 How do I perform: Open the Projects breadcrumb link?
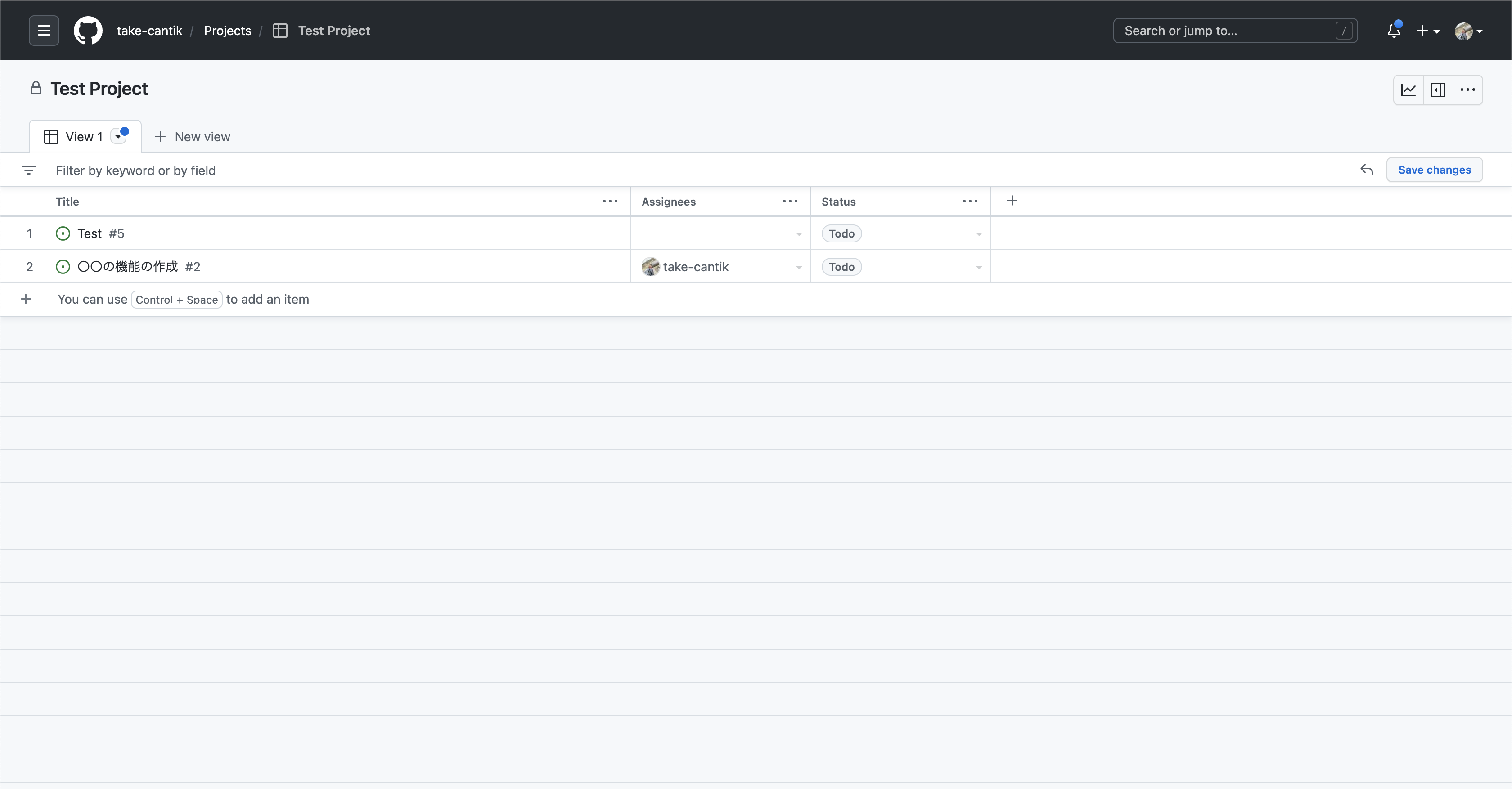(x=227, y=31)
